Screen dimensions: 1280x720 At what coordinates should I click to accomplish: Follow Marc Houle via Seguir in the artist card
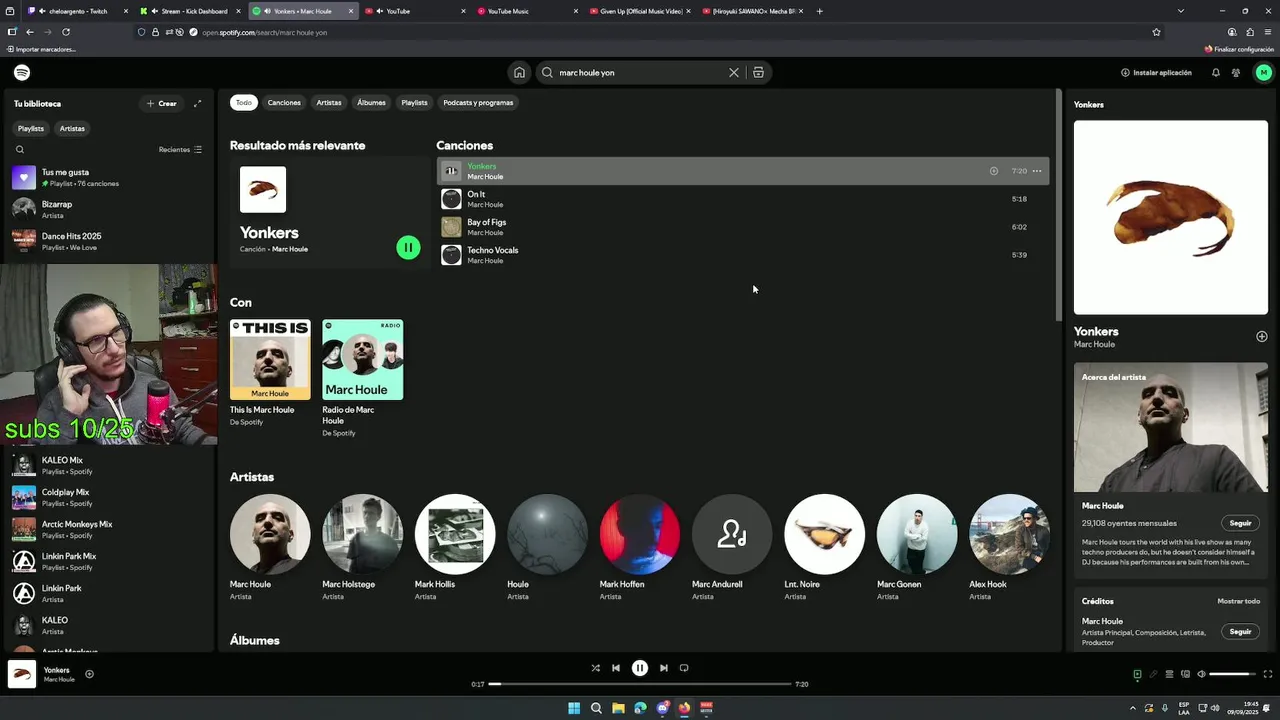pyautogui.click(x=1240, y=523)
